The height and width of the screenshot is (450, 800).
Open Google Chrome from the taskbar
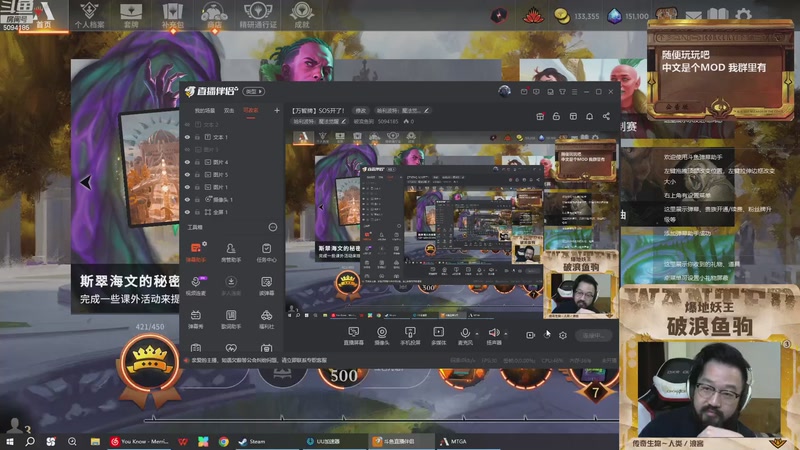[223, 441]
